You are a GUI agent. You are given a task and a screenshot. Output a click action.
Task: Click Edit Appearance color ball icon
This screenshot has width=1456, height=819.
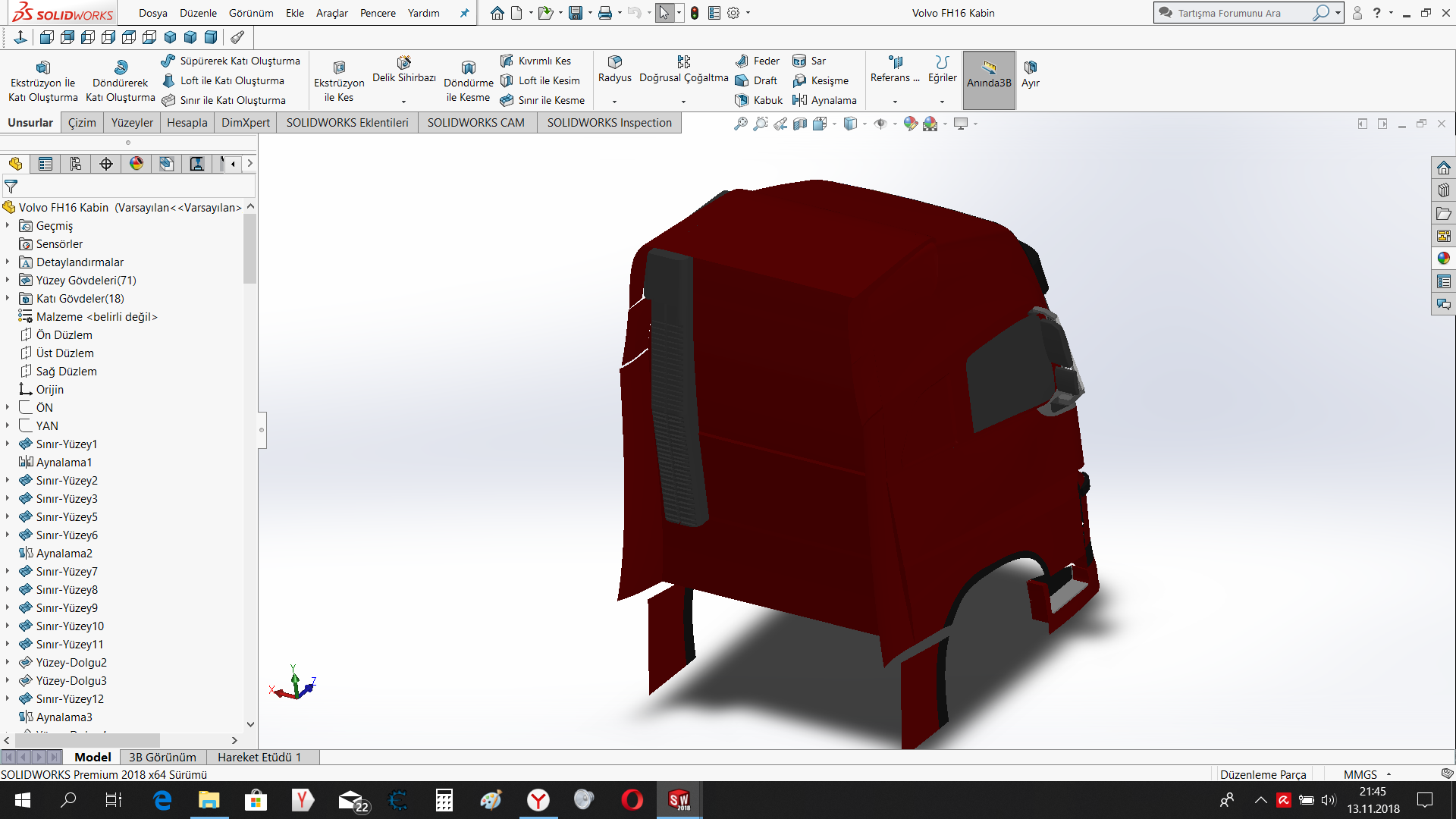pos(911,124)
